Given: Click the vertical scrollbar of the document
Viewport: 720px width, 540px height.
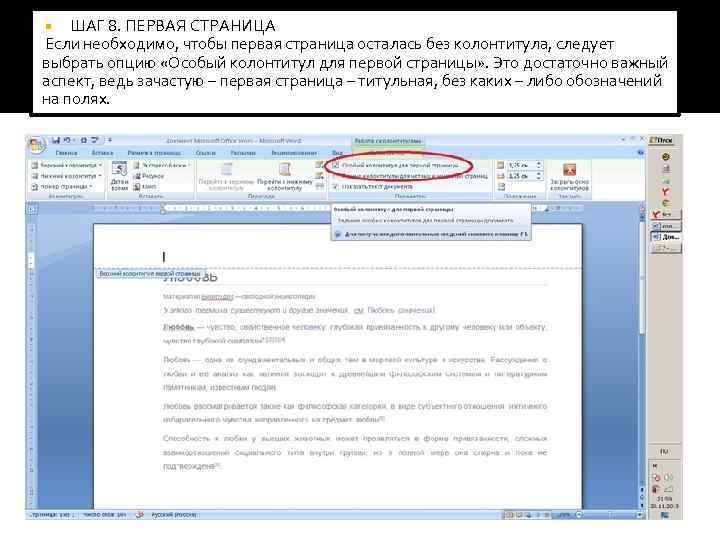Looking at the screenshot, I should [642, 276].
